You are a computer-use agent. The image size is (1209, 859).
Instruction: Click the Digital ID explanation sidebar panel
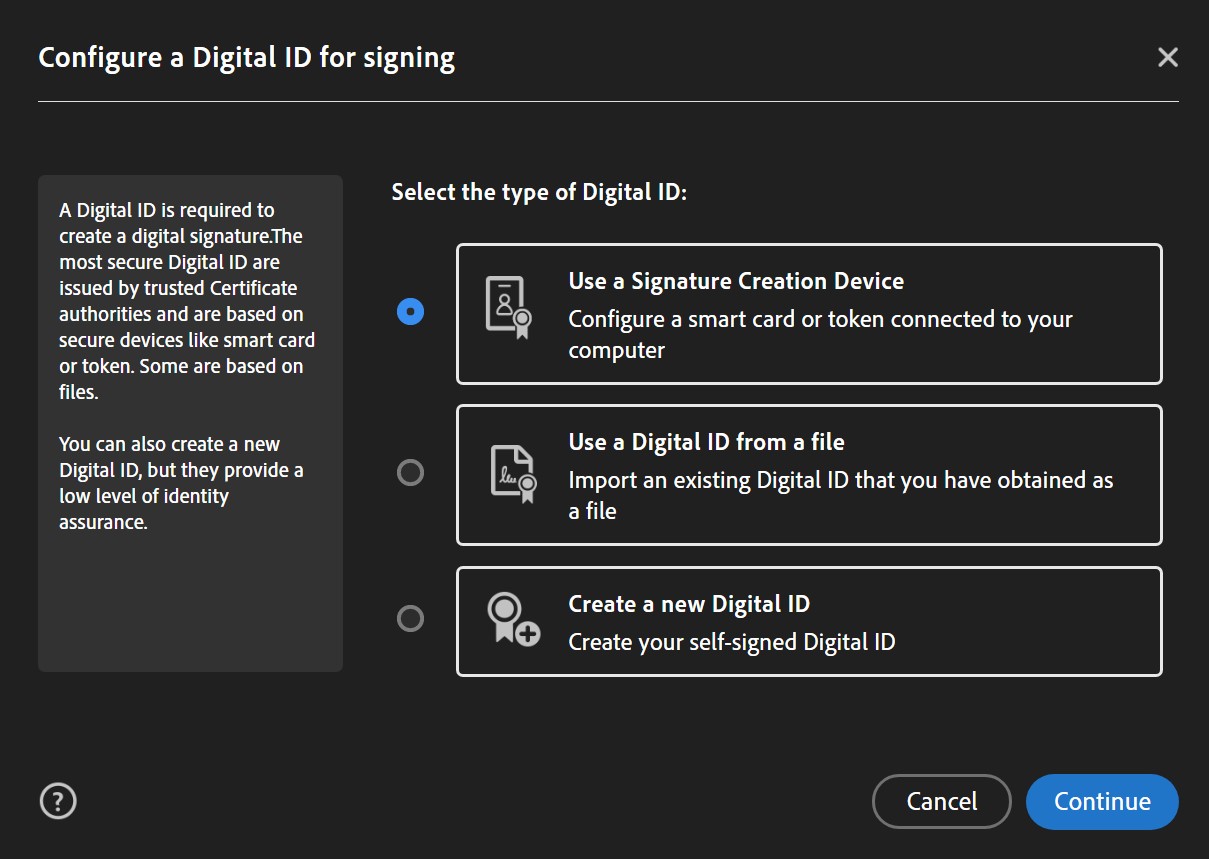pyautogui.click(x=190, y=424)
